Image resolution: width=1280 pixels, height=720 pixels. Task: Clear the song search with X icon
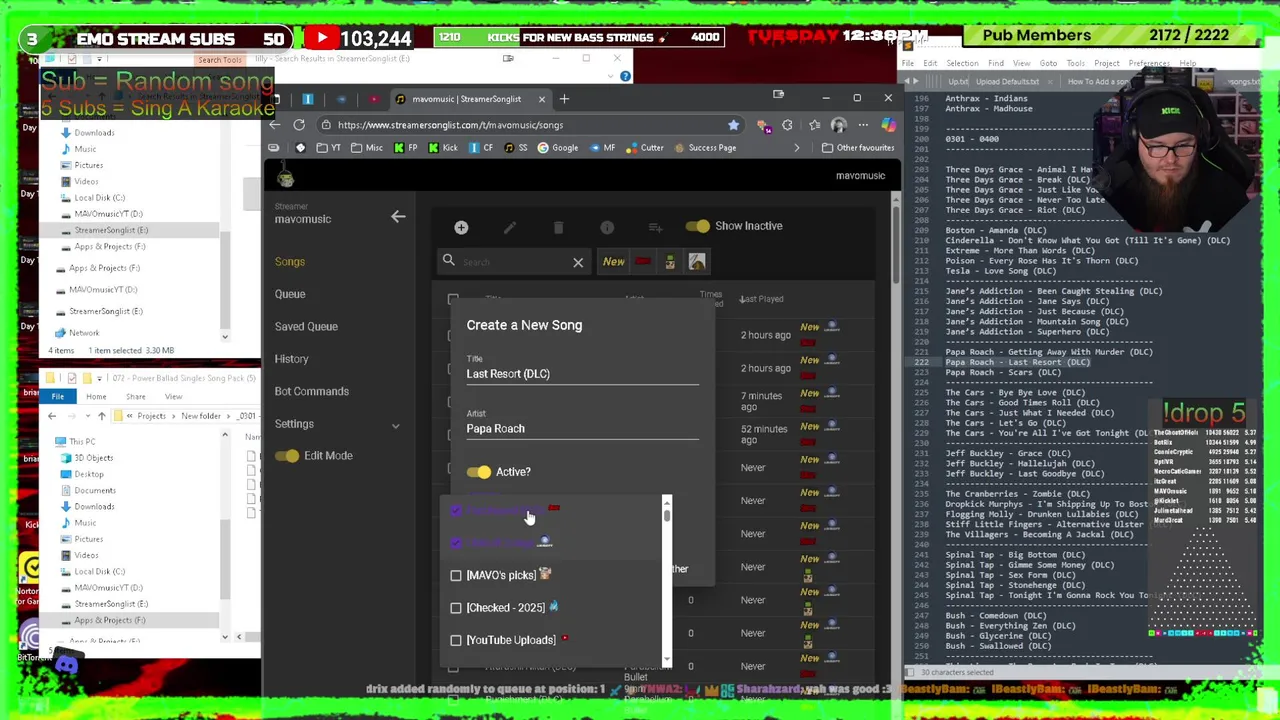click(x=578, y=262)
